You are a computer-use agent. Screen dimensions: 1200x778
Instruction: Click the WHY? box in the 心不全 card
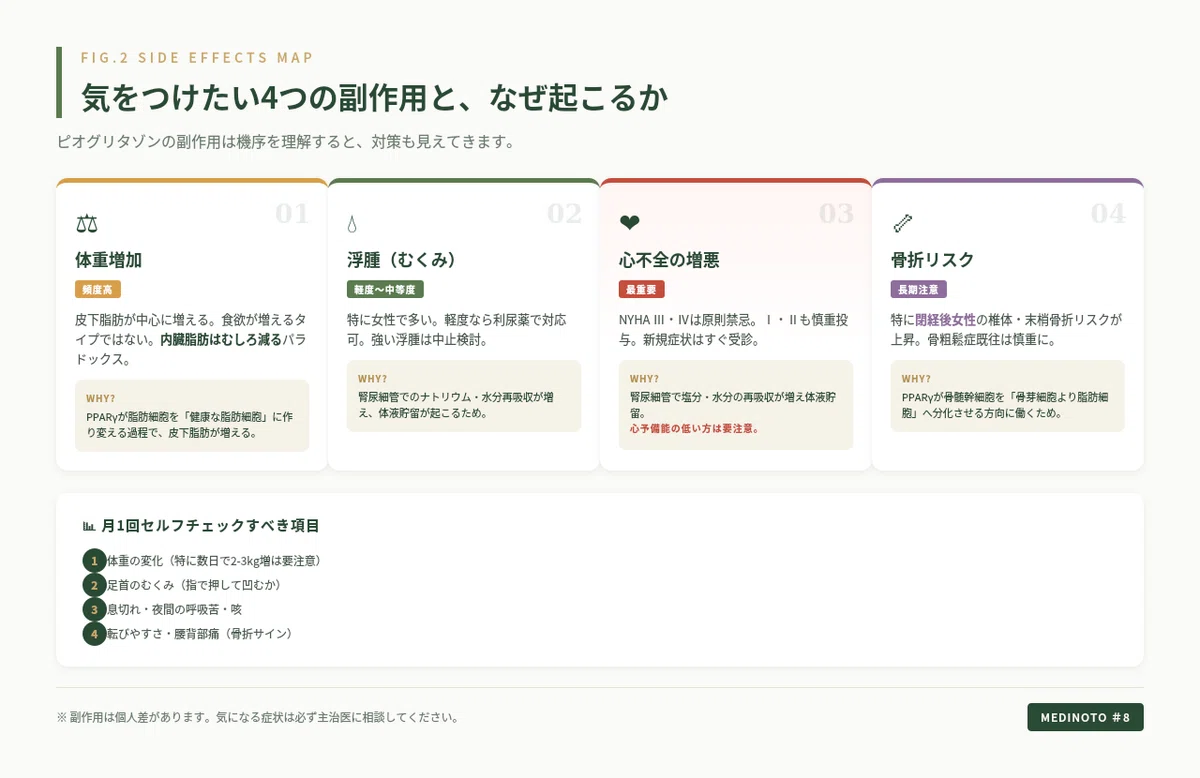coord(736,405)
